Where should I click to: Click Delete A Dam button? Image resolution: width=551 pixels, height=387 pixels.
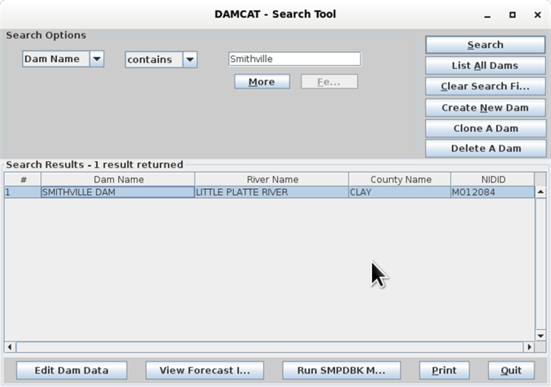coord(485,149)
